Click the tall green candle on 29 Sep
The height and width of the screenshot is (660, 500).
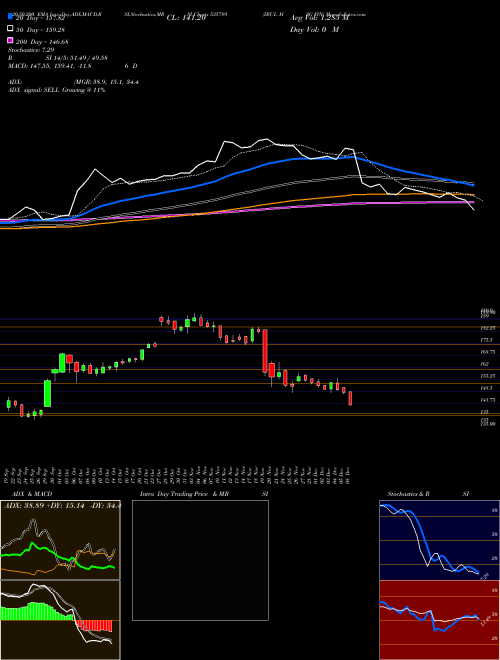(x=48, y=393)
